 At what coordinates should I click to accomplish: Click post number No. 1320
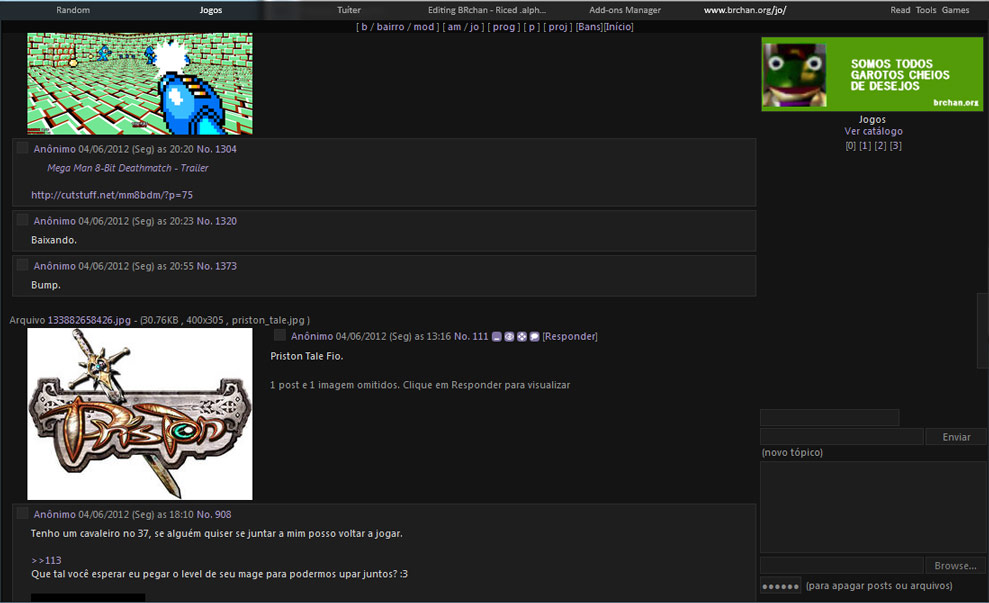click(x=216, y=221)
